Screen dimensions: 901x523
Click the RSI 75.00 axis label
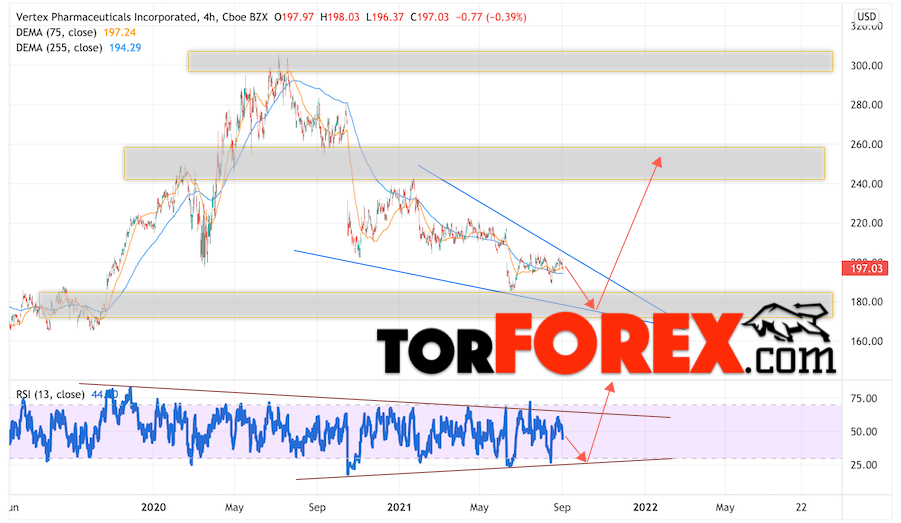(864, 398)
